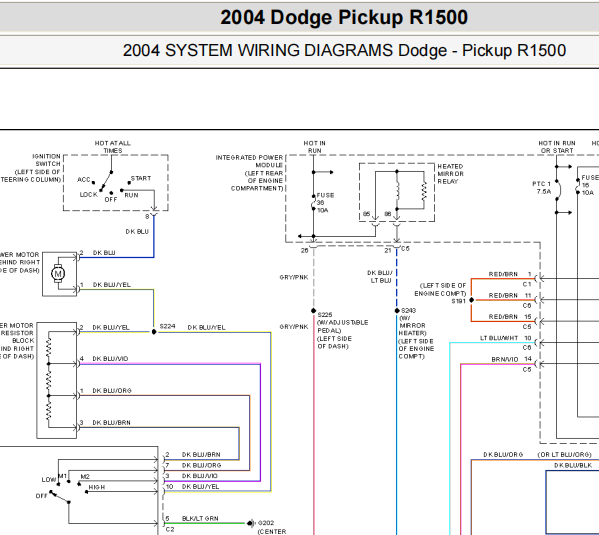
Task: Select the "(OR LT BLU/ORG)" note
Action: [564, 455]
